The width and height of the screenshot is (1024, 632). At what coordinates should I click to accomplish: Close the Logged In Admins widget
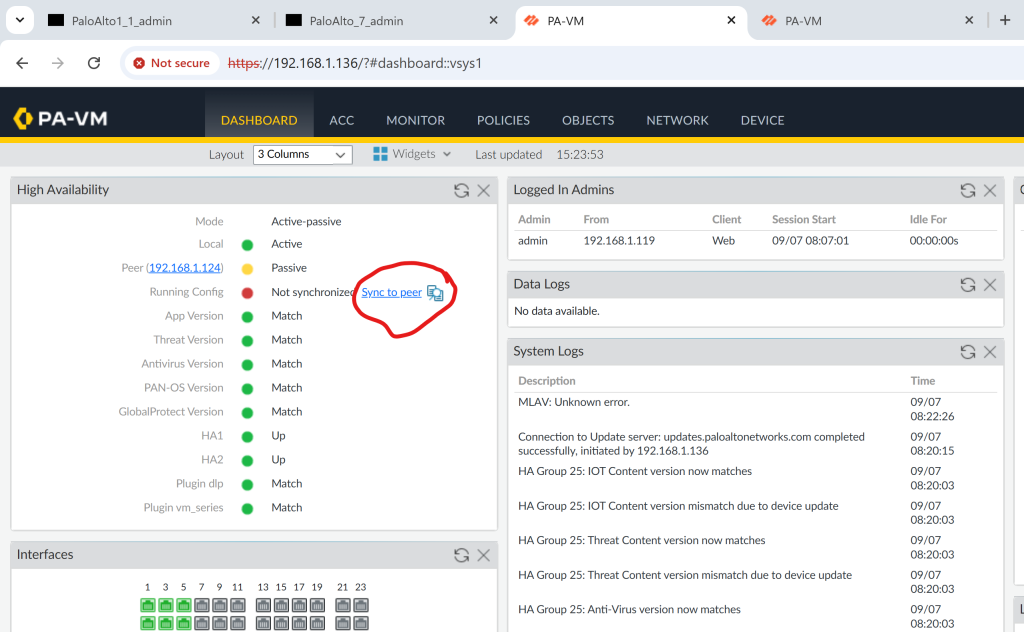point(990,190)
